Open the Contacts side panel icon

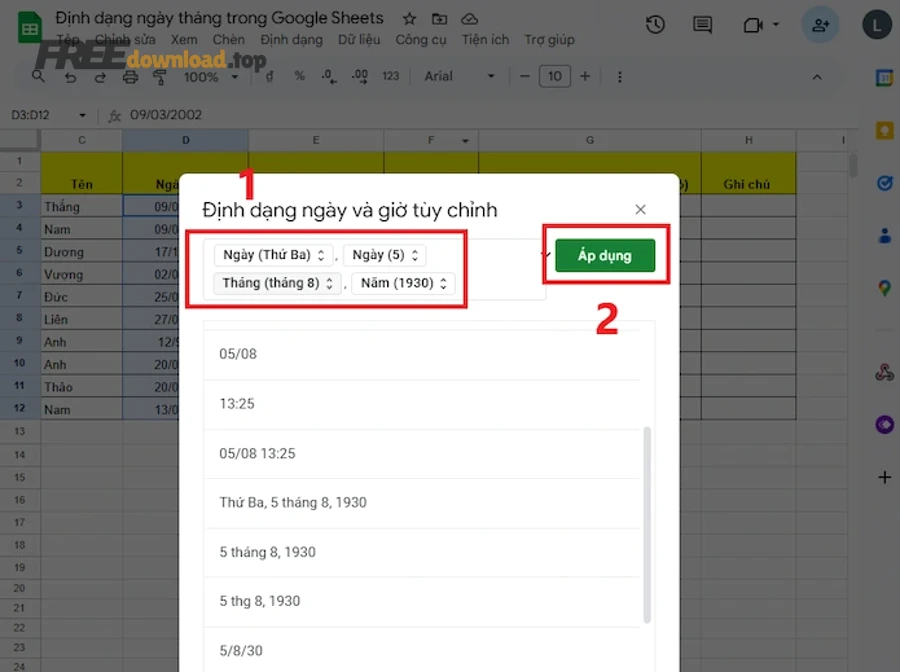pos(884,235)
